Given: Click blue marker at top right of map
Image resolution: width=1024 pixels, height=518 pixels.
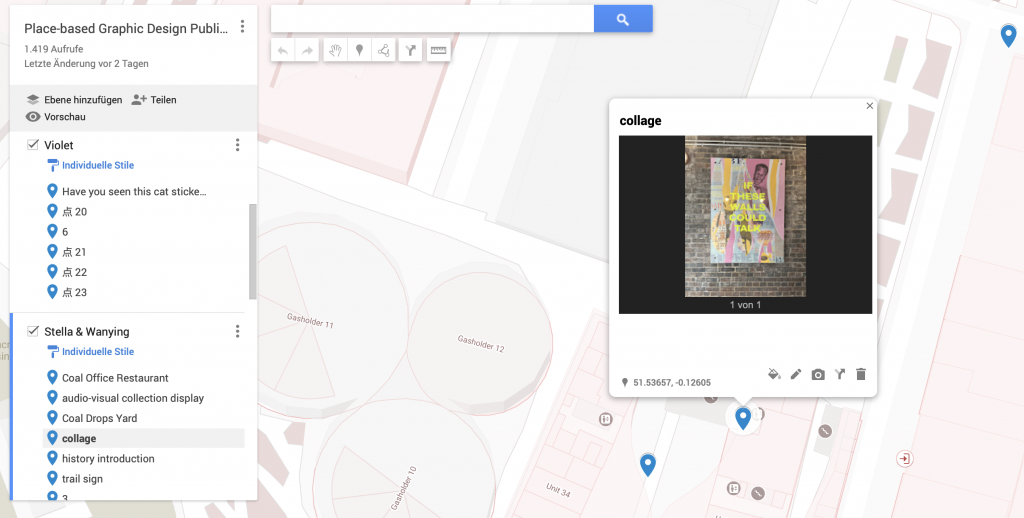Looking at the screenshot, I should pyautogui.click(x=1008, y=35).
